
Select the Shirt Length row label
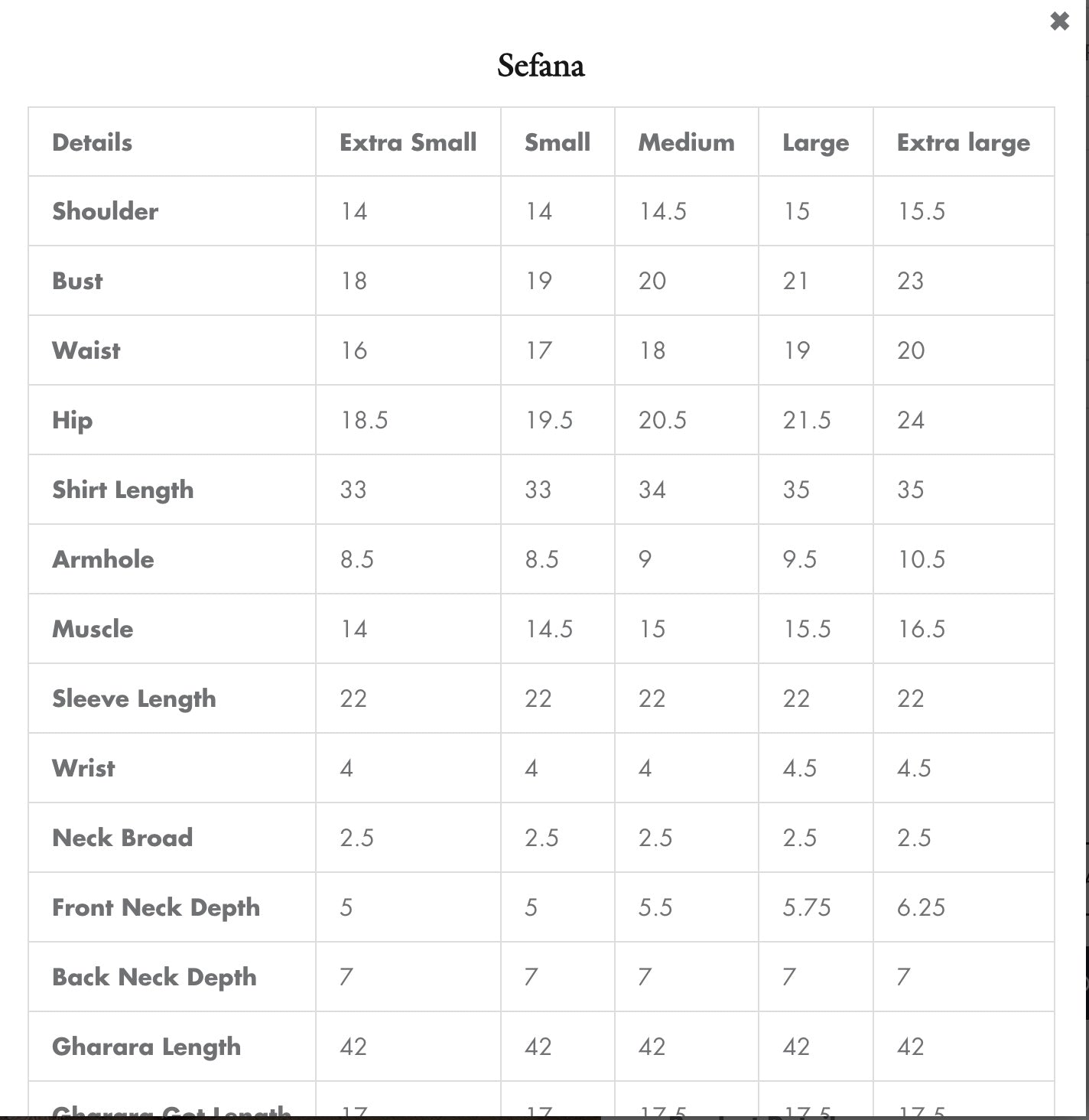[122, 490]
